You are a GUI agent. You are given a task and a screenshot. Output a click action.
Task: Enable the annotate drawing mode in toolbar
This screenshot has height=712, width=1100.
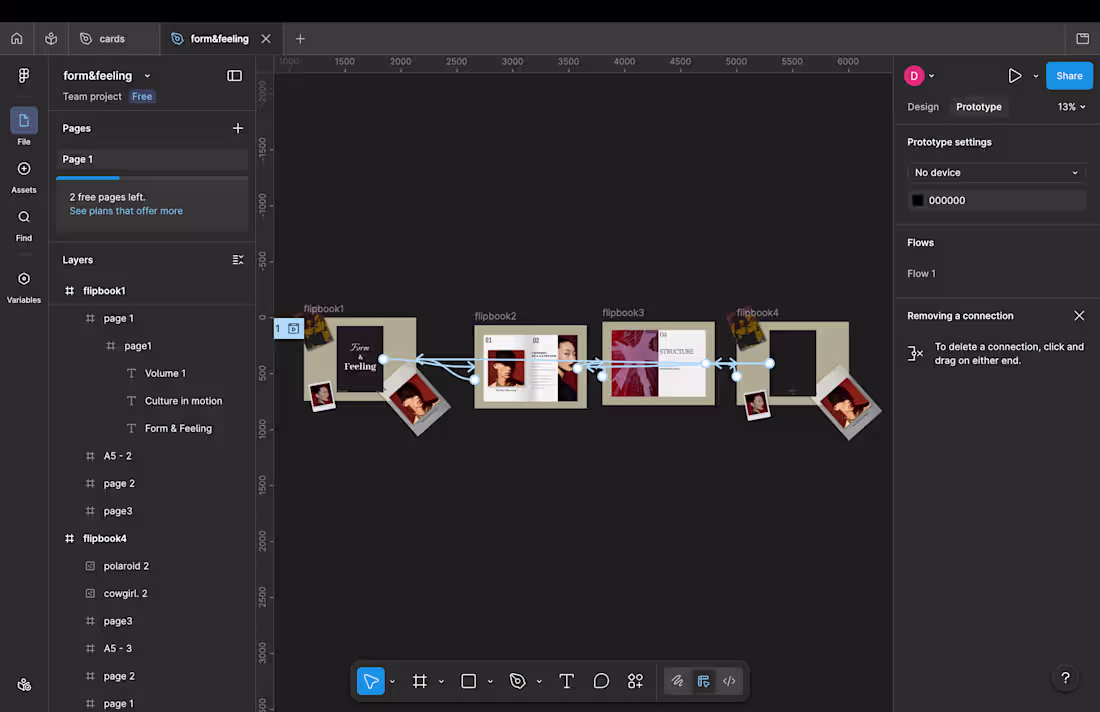pyautogui.click(x=677, y=681)
